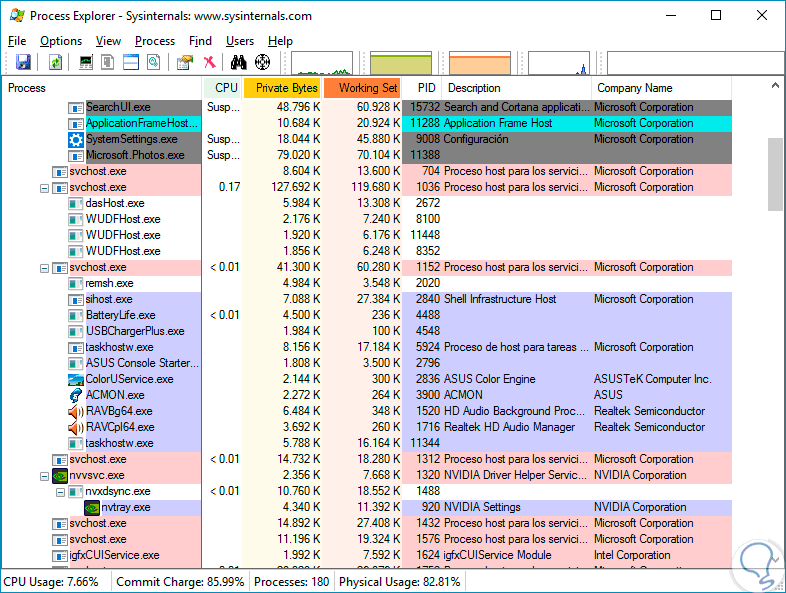Viewport: 786px width, 593px height.
Task: Collapse the svchost.exe tree with PID 1152
Action: click(x=45, y=267)
